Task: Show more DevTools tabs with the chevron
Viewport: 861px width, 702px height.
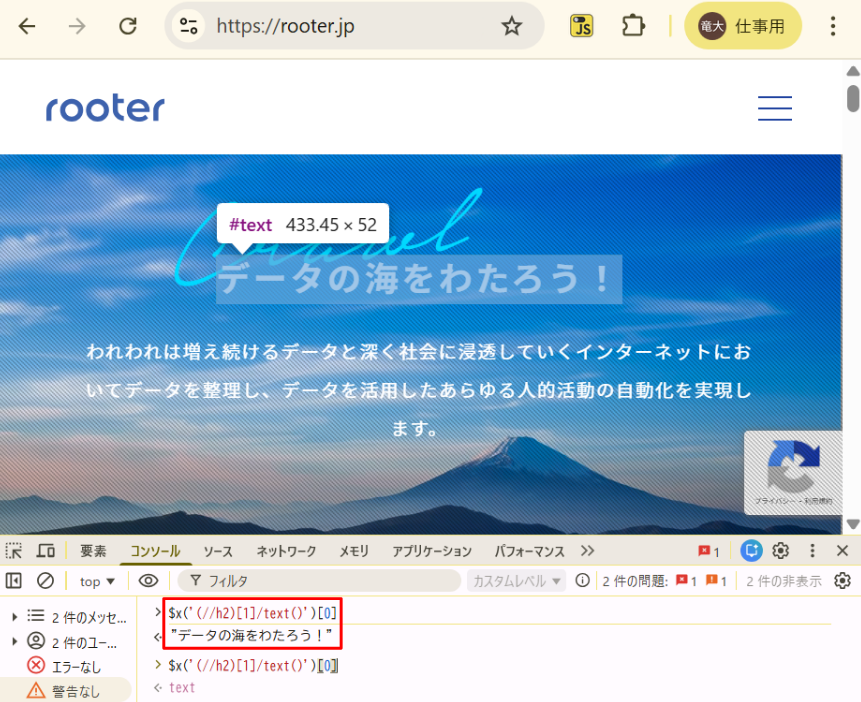Action: coord(587,551)
